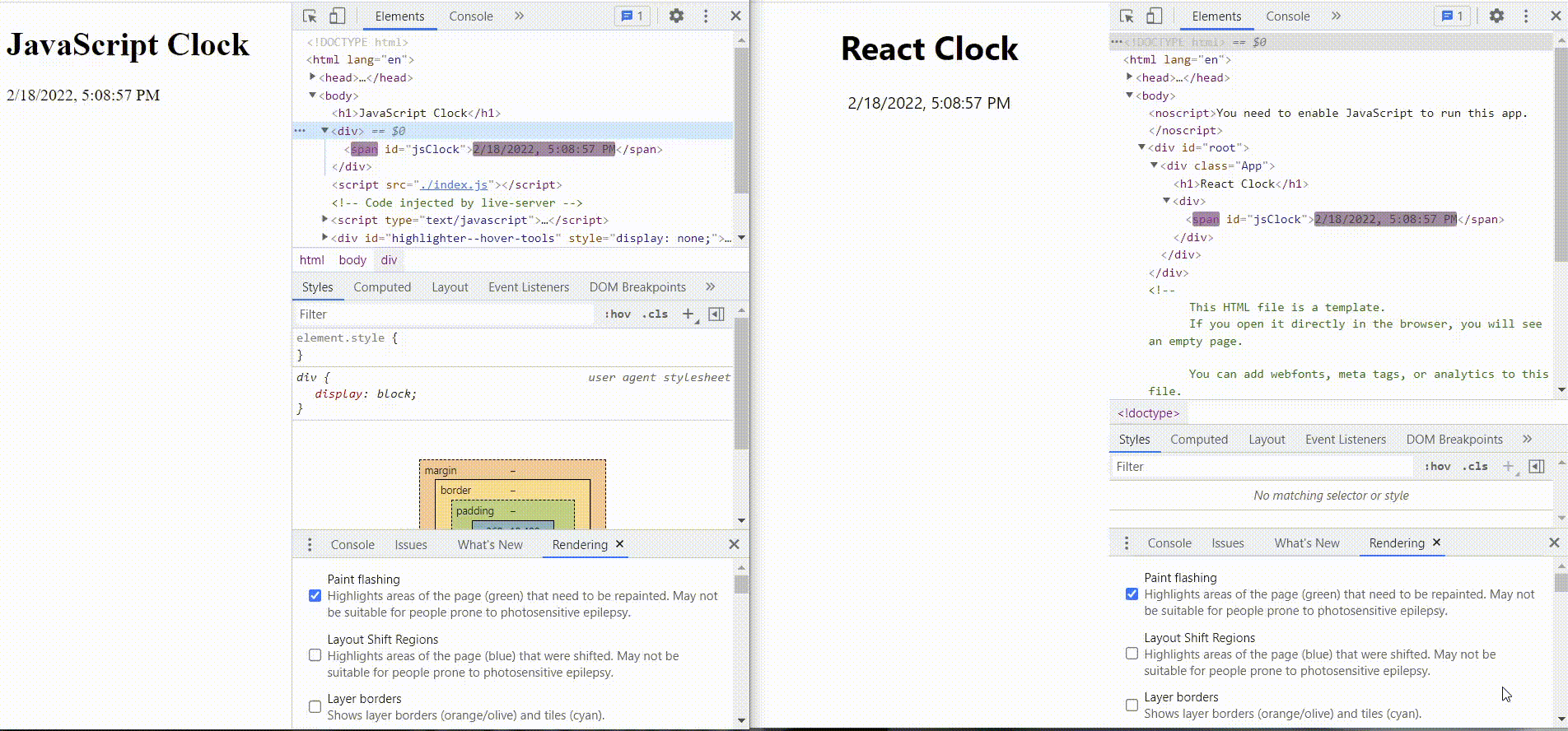This screenshot has width=1568, height=731.
Task: Expand head node in right DOM tree
Action: click(x=1129, y=77)
